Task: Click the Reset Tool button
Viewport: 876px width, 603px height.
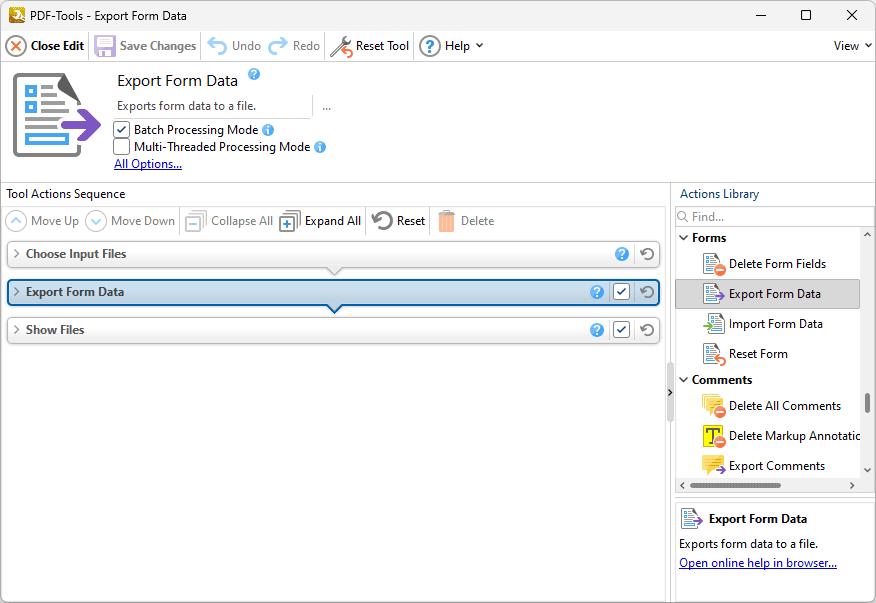Action: coord(370,46)
